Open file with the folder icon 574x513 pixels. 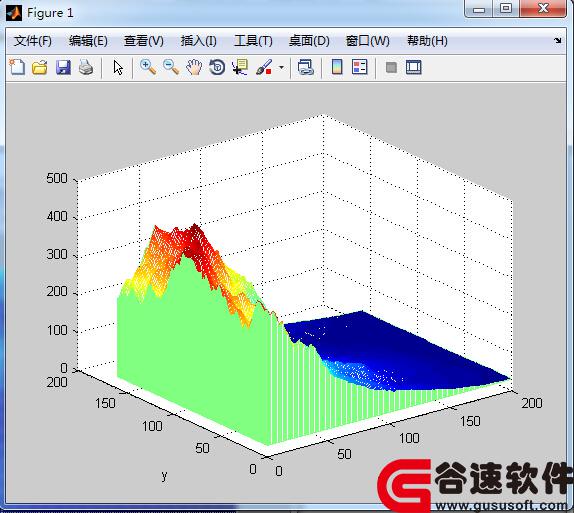40,67
